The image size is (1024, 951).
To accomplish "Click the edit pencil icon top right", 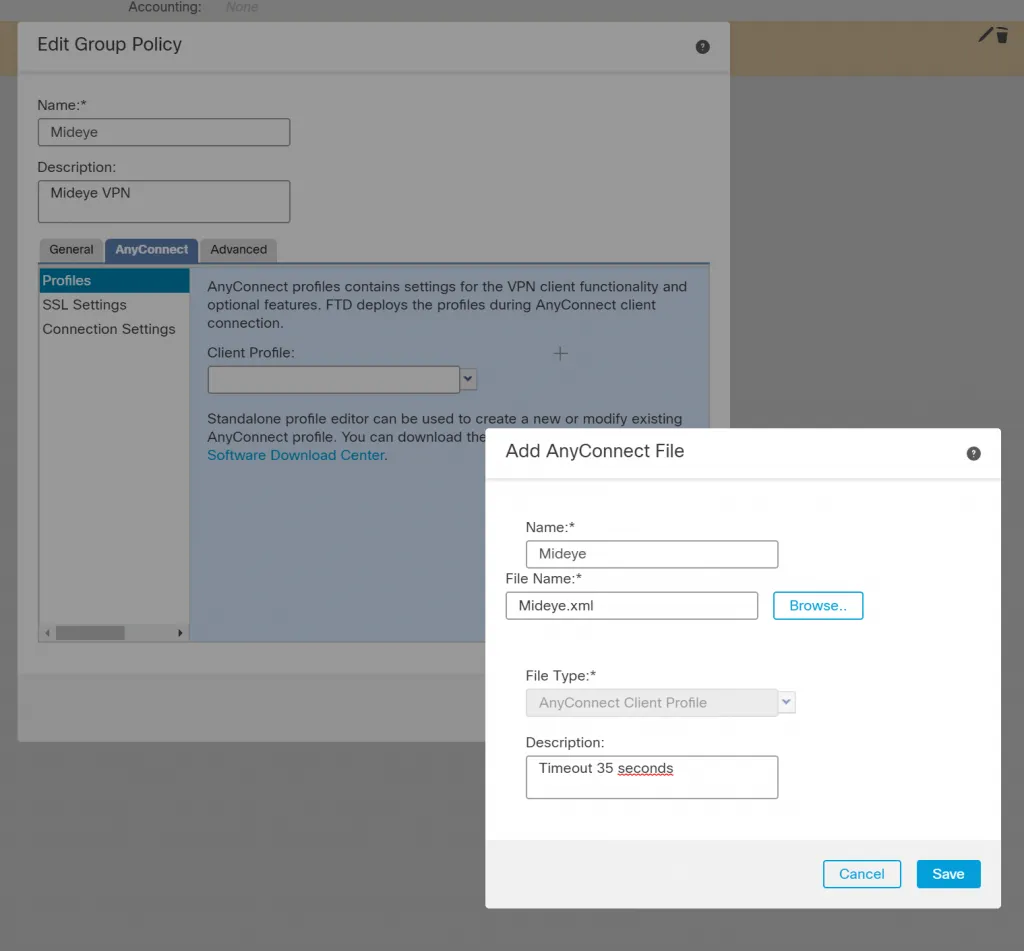I will click(x=985, y=34).
